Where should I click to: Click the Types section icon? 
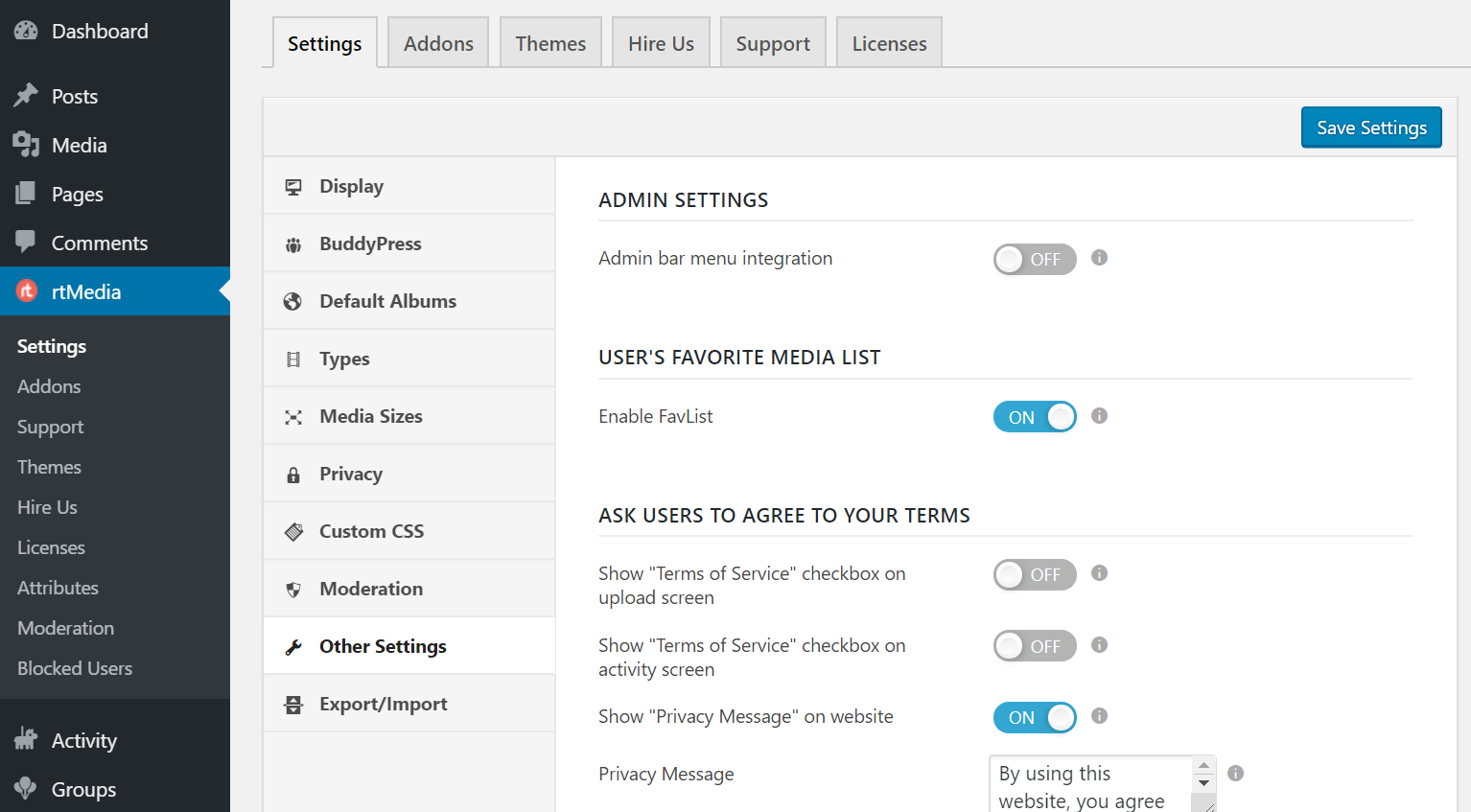click(294, 358)
